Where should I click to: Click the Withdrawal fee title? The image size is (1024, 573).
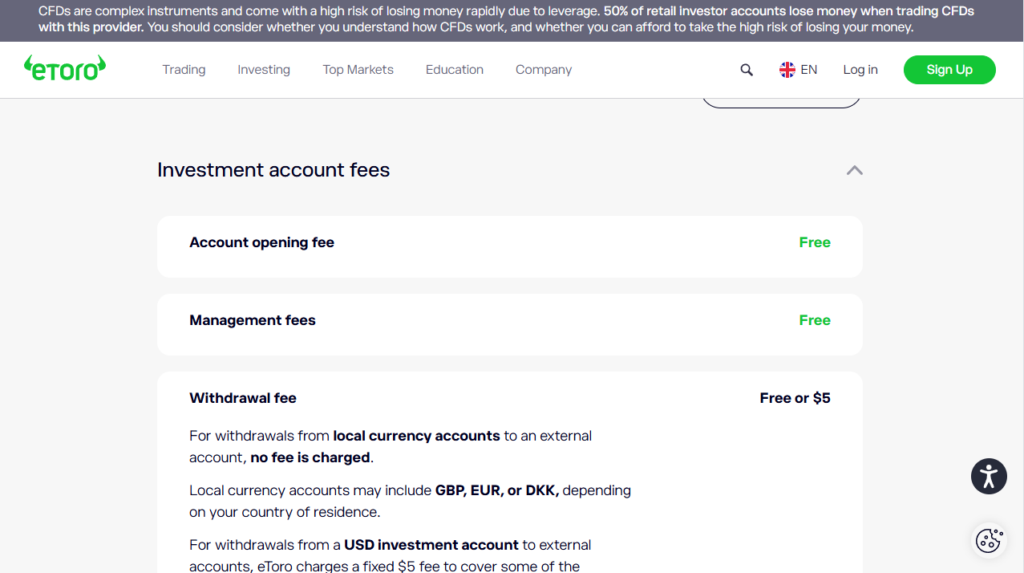243,398
